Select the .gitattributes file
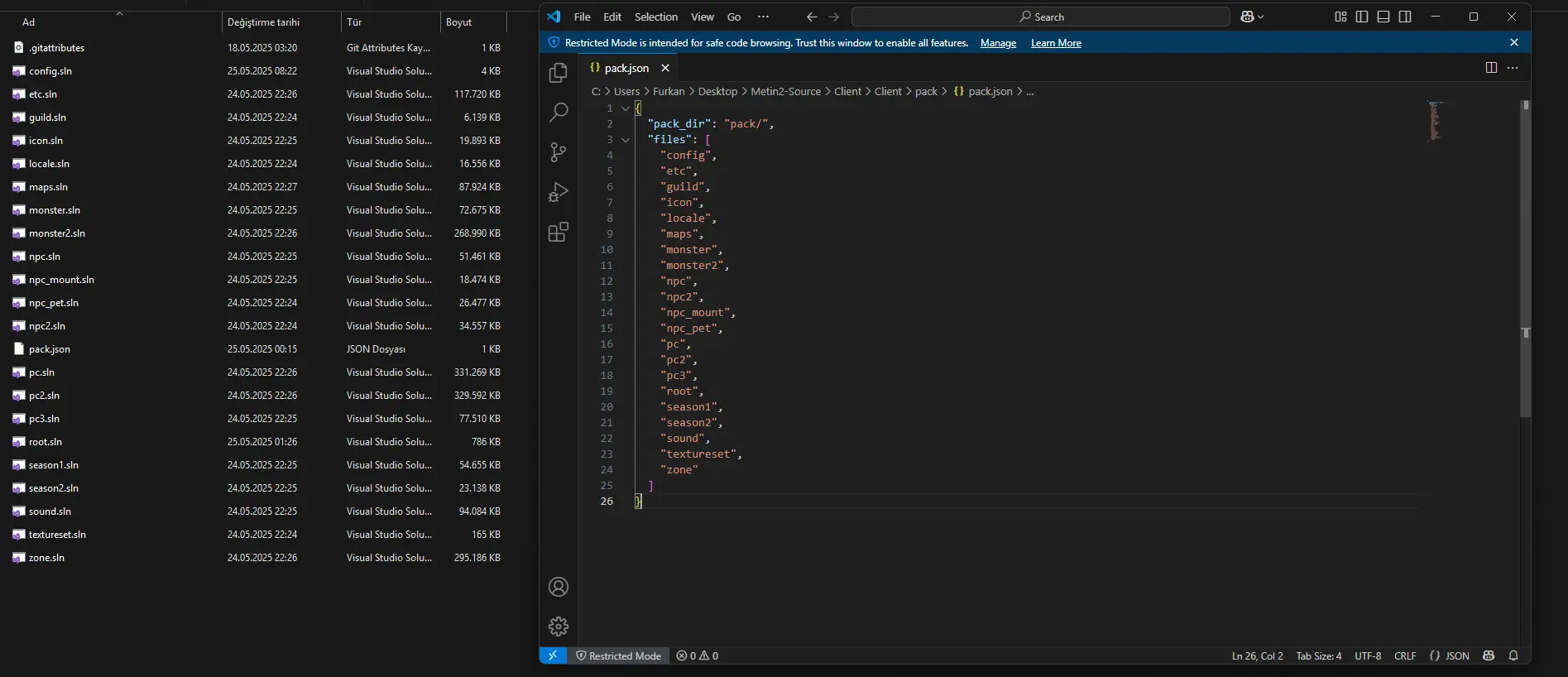Viewport: 1568px width, 677px height. [56, 48]
